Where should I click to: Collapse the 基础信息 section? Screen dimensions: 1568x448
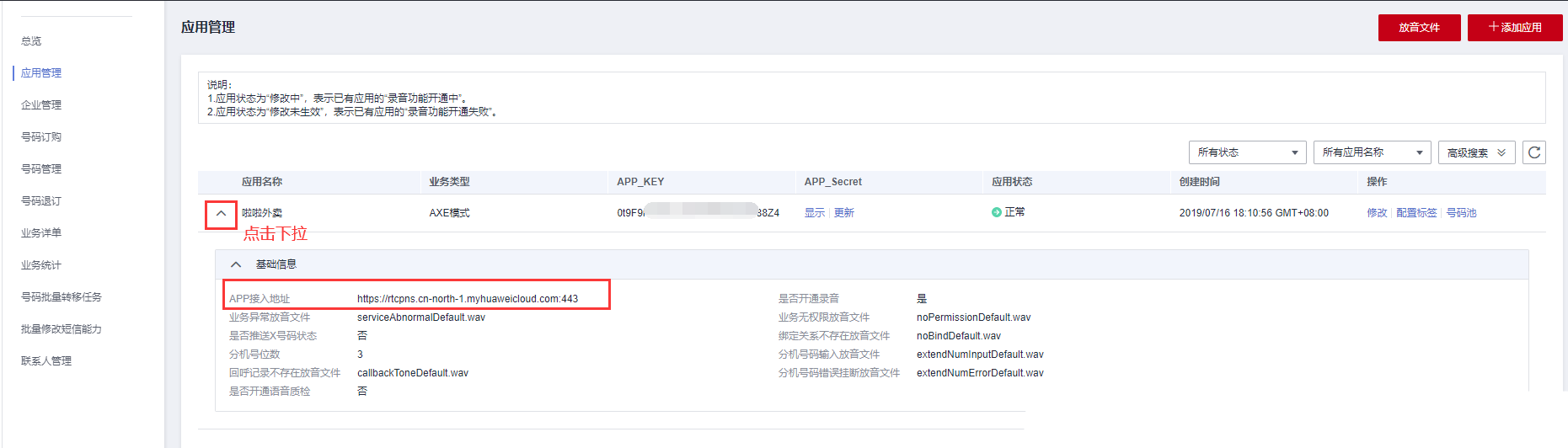(236, 264)
